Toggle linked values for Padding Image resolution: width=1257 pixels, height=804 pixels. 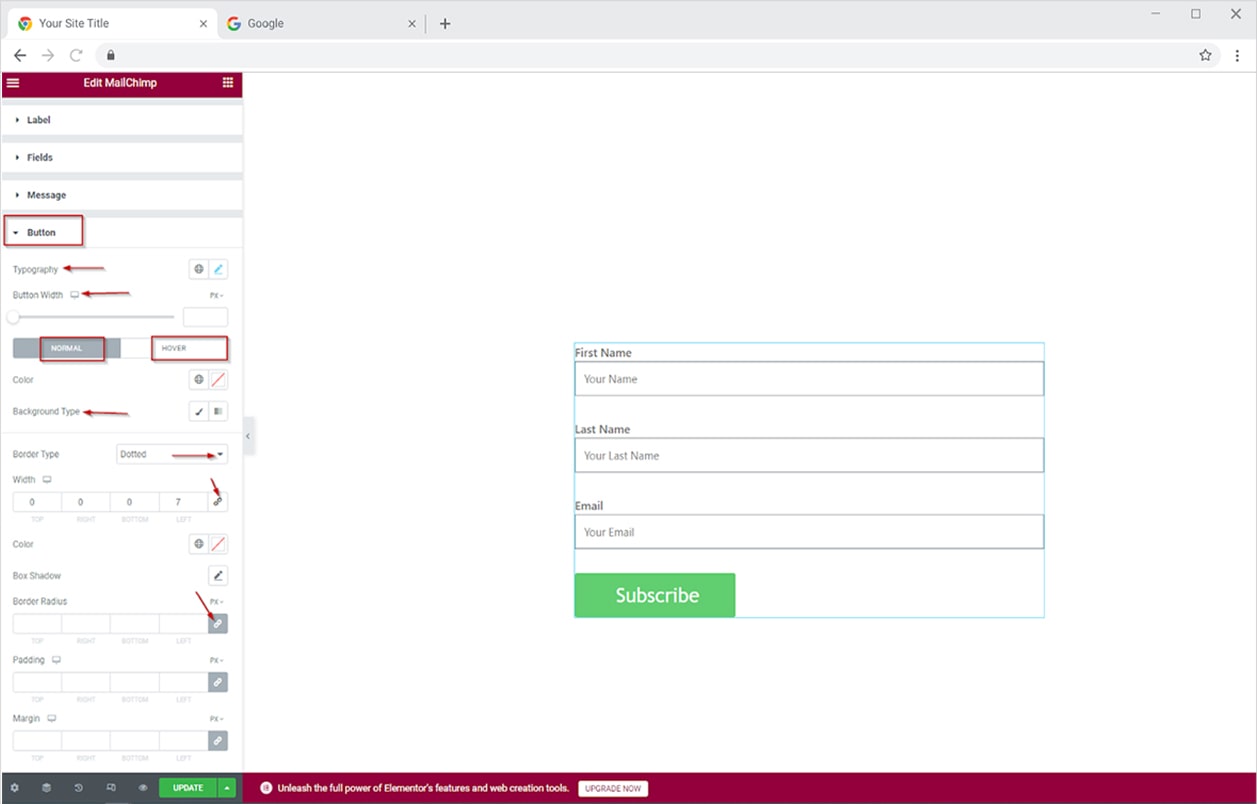click(x=218, y=682)
